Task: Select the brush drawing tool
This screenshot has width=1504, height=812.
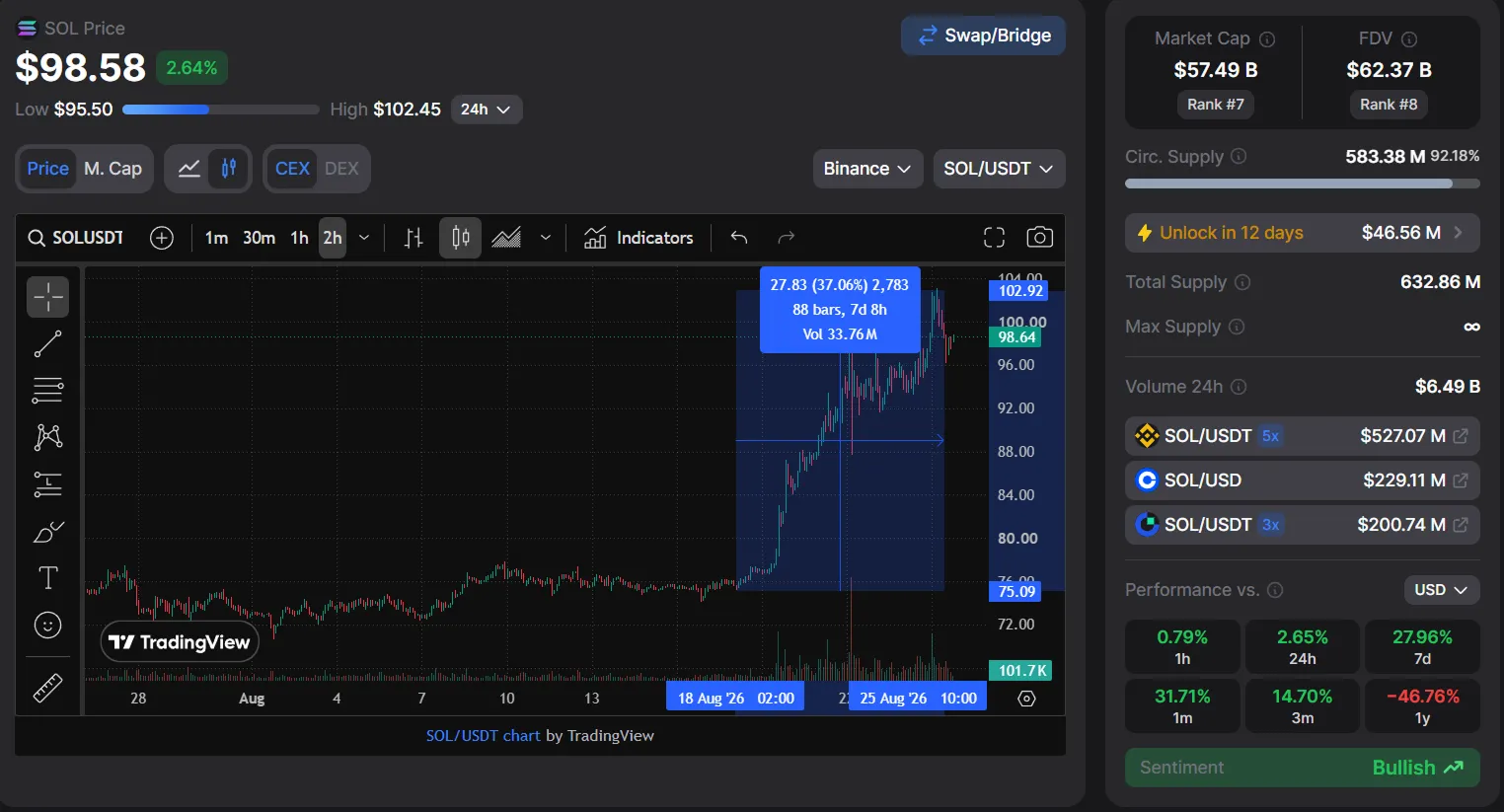Action: tap(47, 532)
